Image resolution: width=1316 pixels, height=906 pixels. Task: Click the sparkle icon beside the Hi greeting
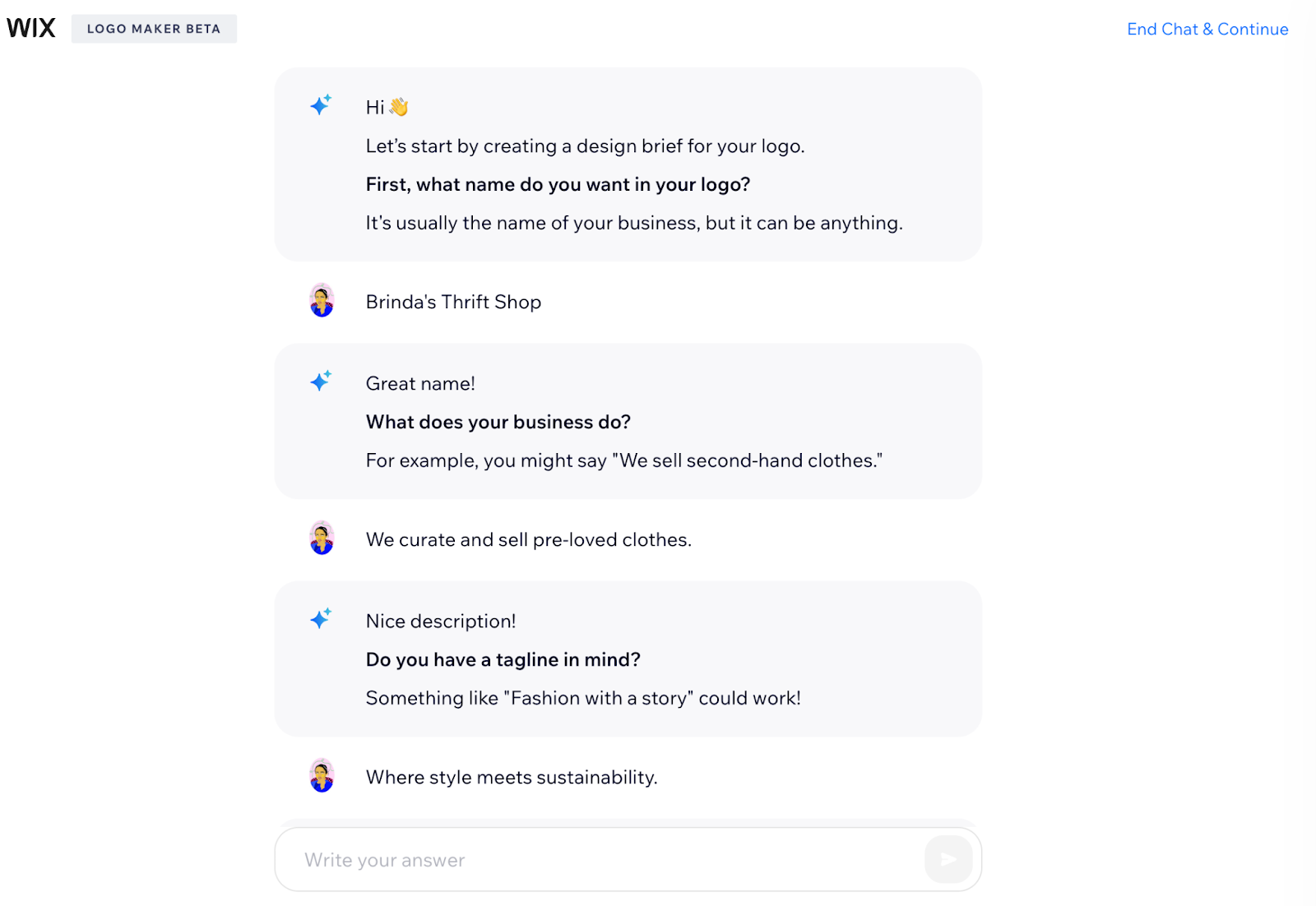(x=321, y=105)
